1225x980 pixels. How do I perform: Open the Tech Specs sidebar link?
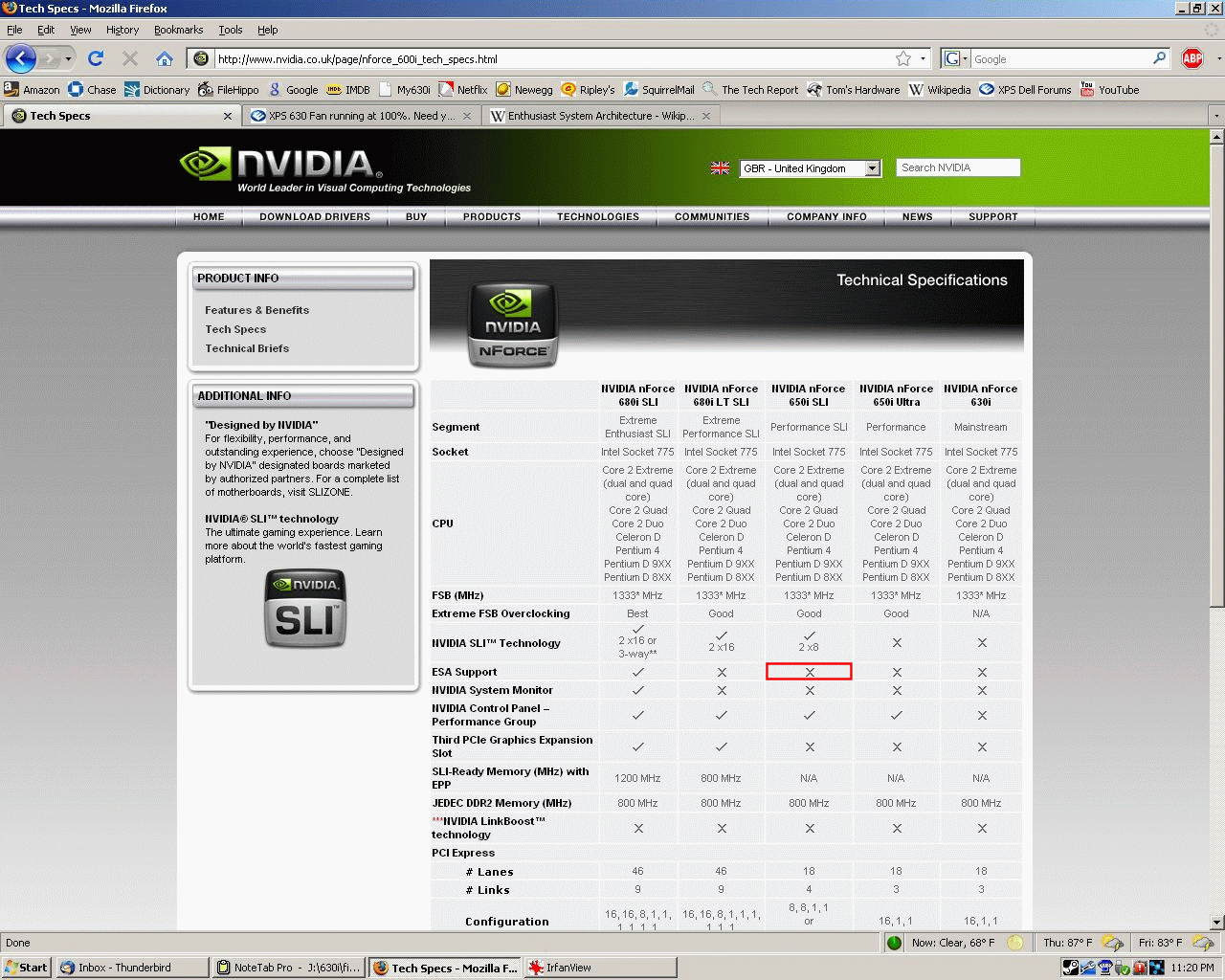pos(235,329)
